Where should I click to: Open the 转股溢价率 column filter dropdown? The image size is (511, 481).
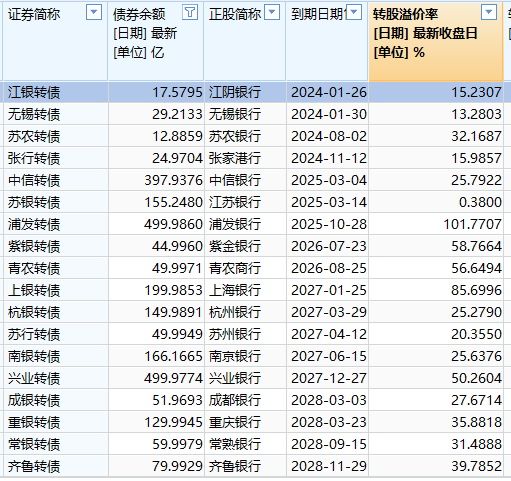[x=489, y=13]
